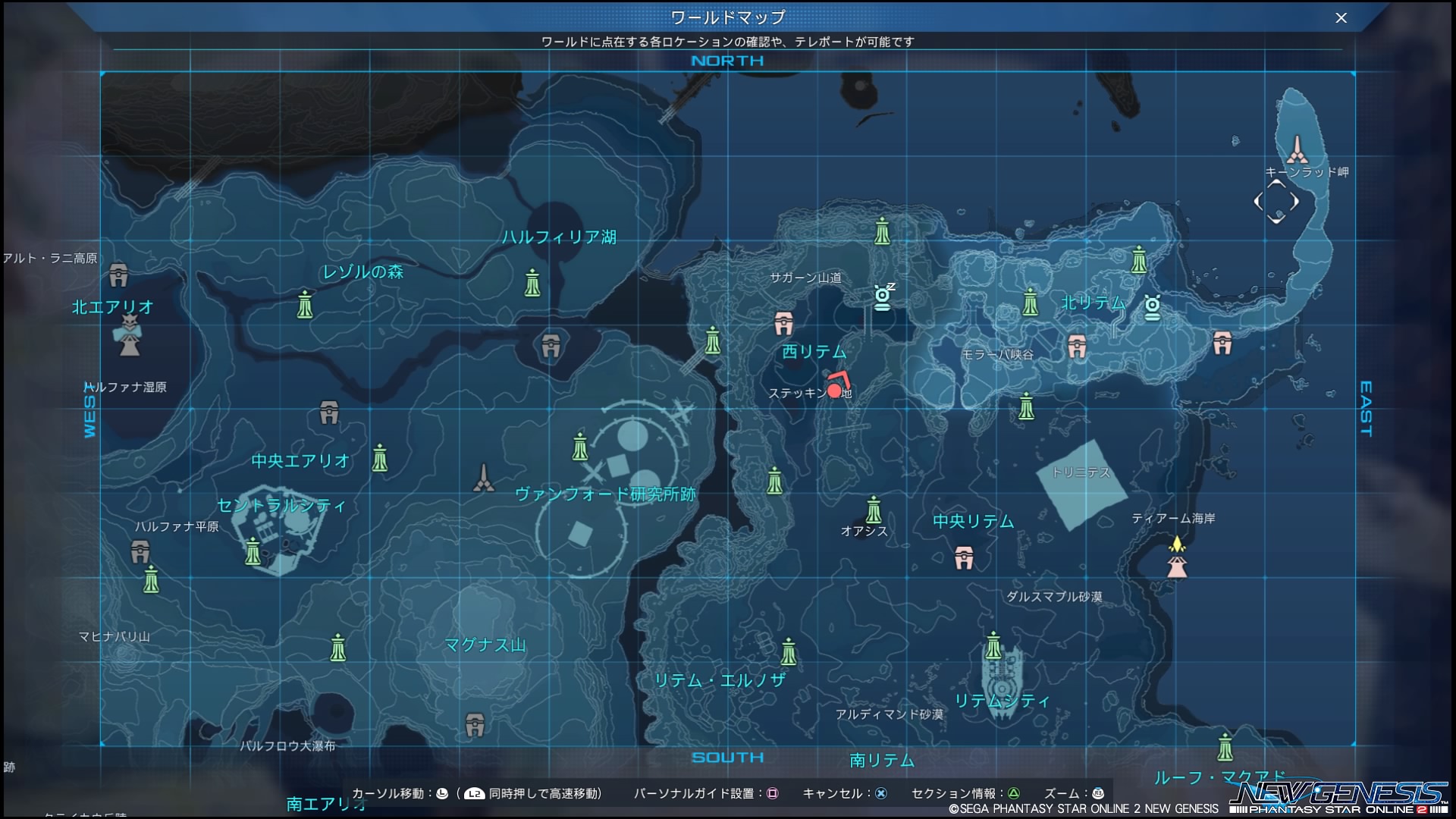Select Ryuker device above オアシス label
This screenshot has height=819, width=1456.
click(874, 510)
